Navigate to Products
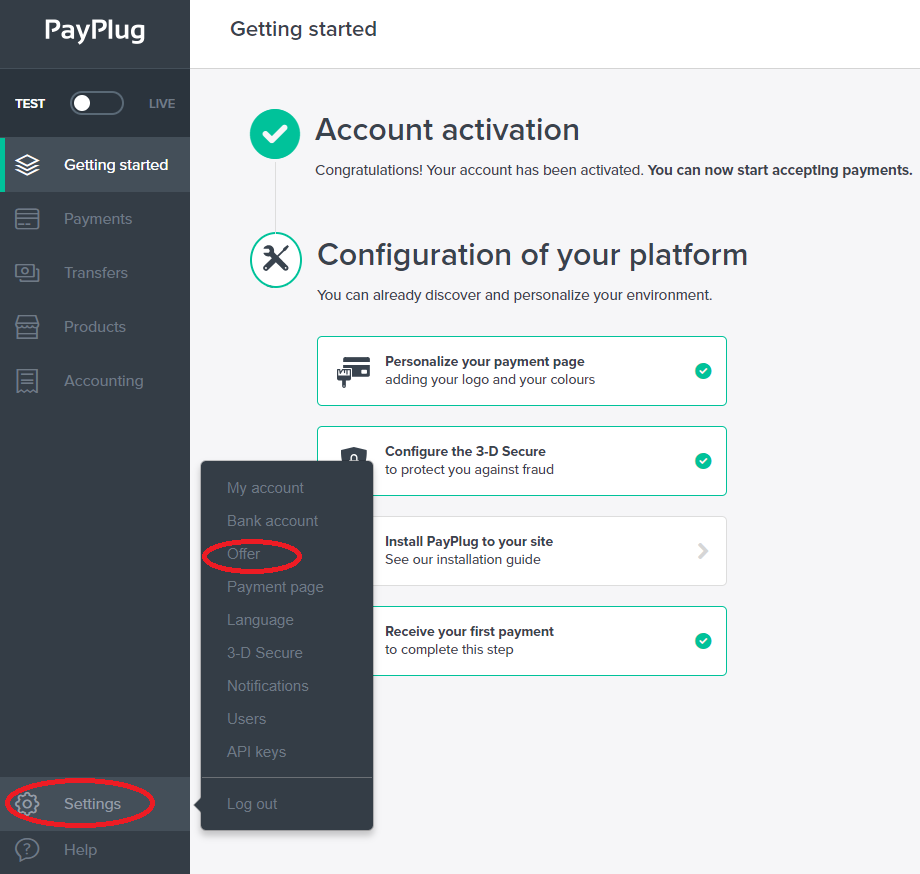 95,327
